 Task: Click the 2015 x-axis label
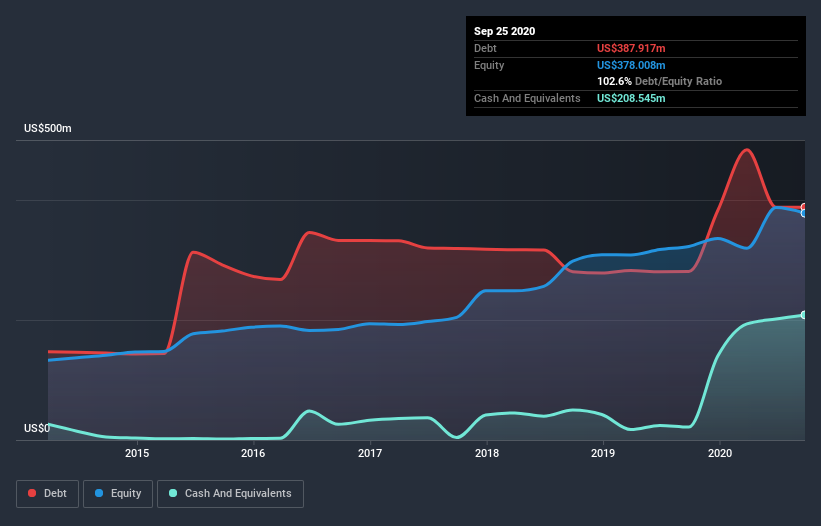(137, 453)
